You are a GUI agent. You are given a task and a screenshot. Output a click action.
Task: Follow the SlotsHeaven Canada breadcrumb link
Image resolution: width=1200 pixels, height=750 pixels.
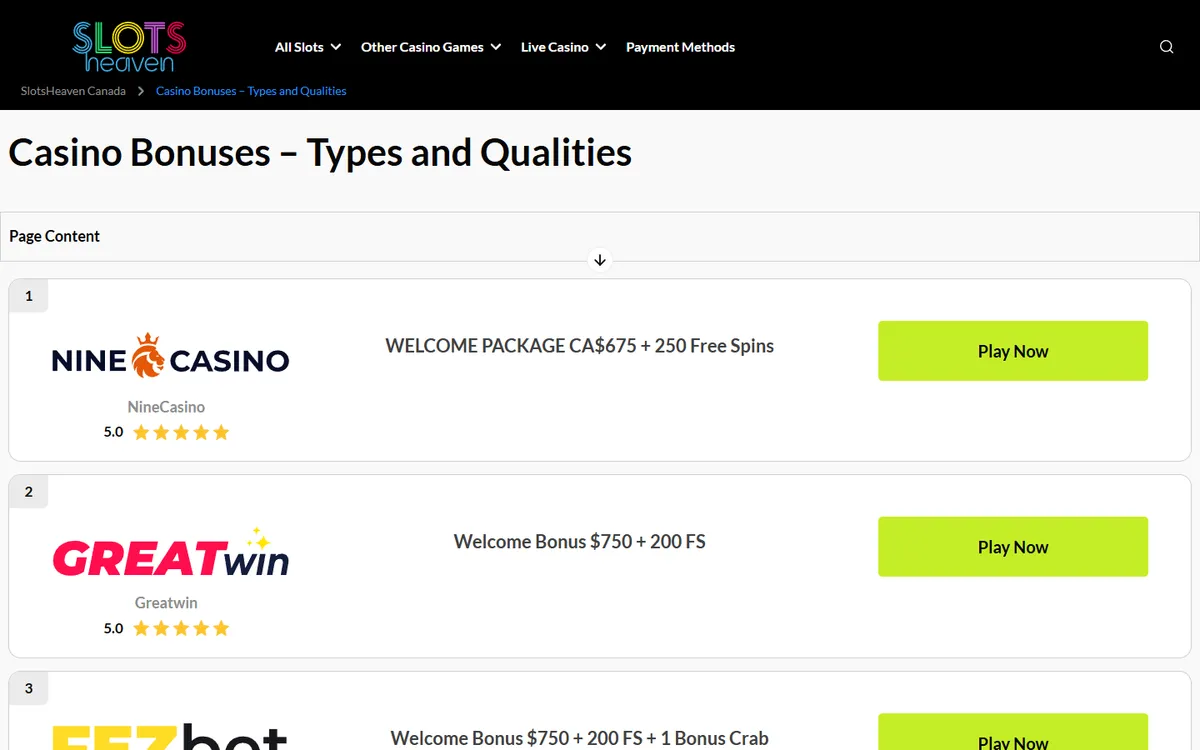point(73,91)
